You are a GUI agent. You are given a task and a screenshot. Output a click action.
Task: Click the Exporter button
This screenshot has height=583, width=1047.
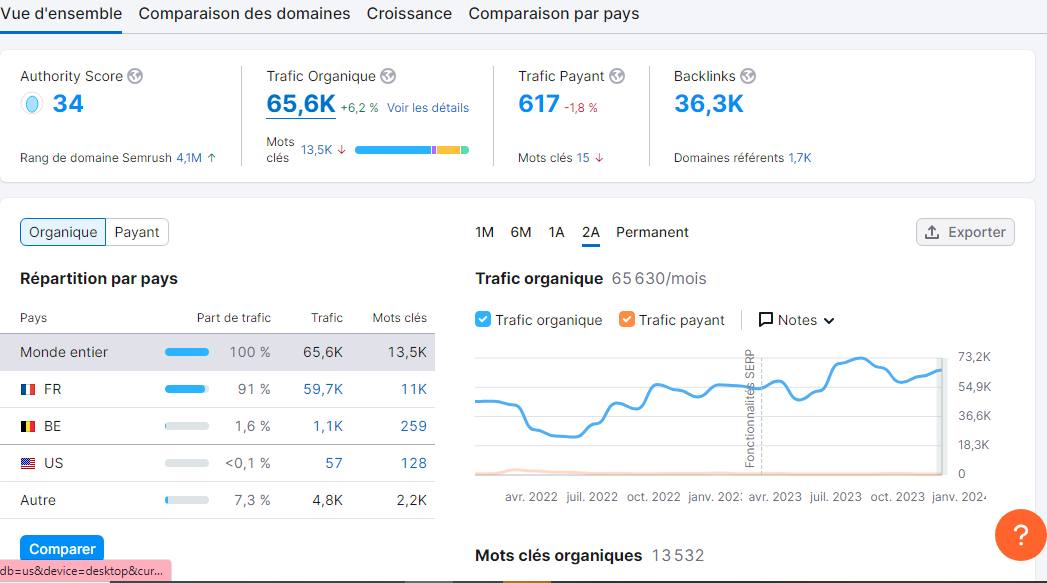click(x=965, y=232)
